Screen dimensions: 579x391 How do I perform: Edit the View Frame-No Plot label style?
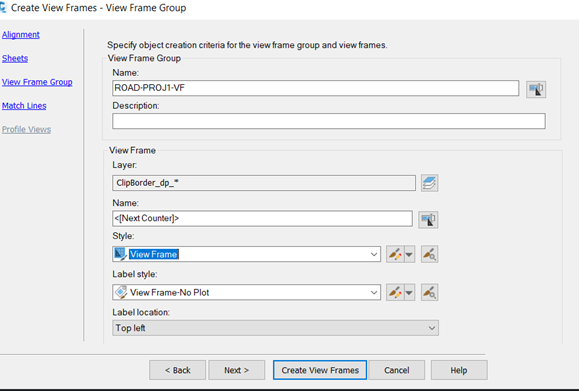[395, 292]
